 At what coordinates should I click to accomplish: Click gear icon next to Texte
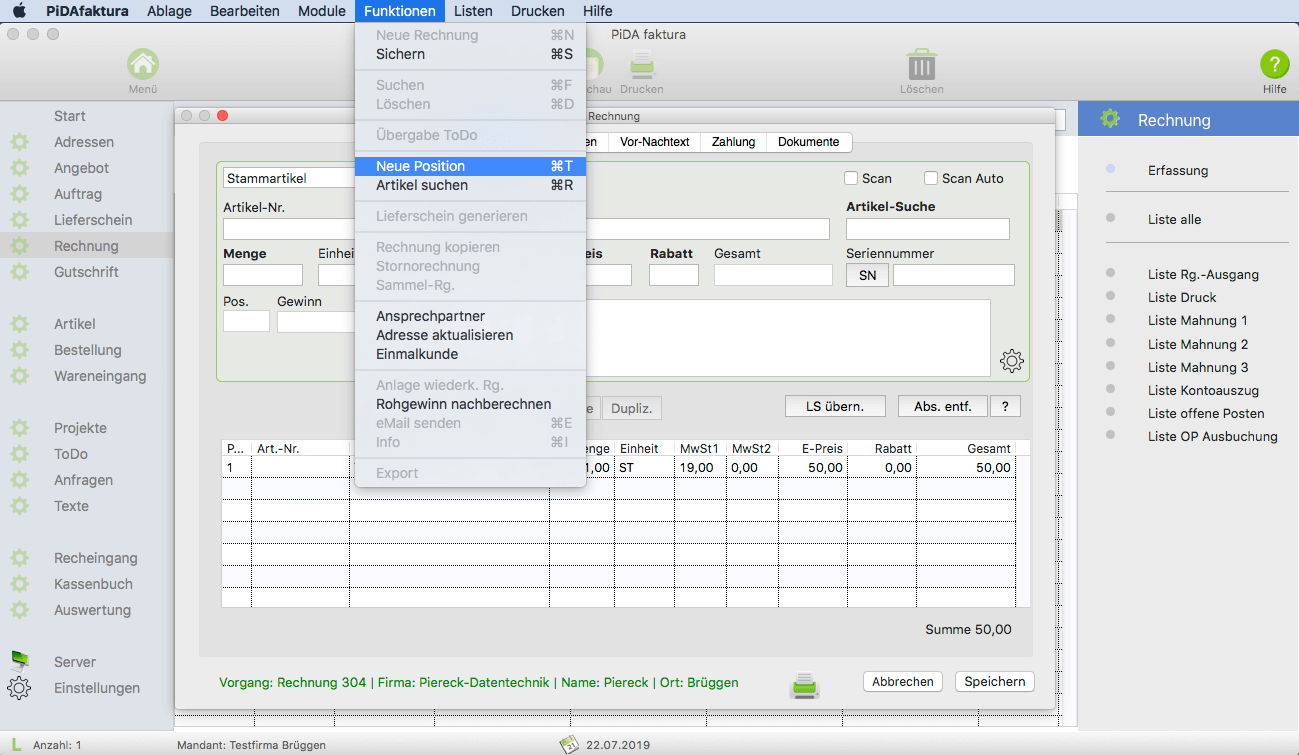point(20,506)
